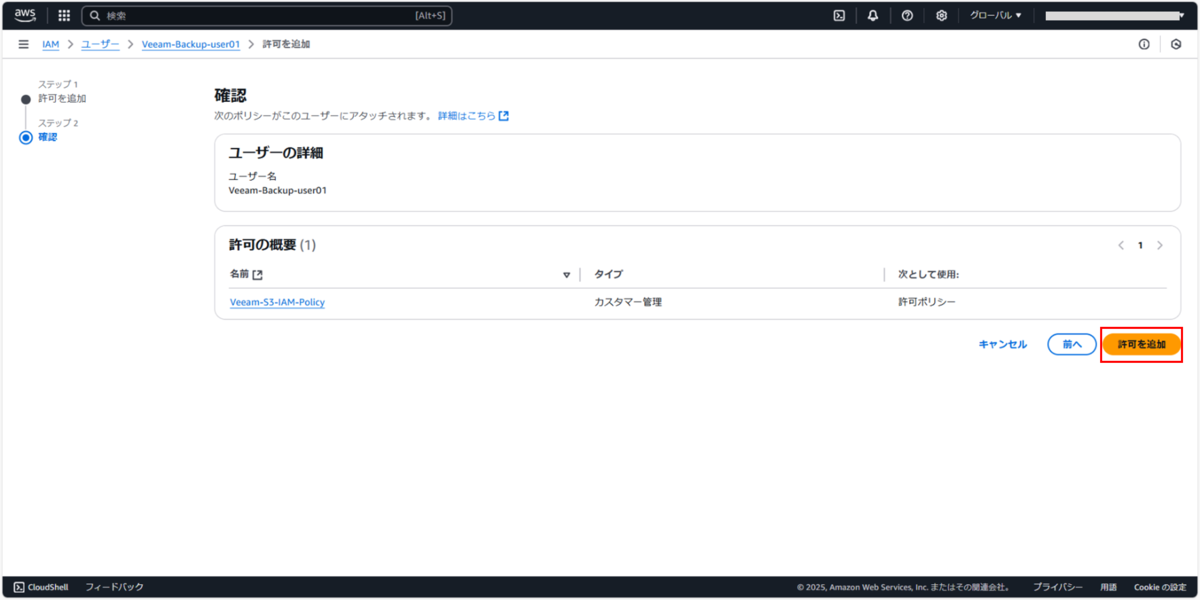Click the カスタマー管理 cell
This screenshot has height=600, width=1200.
pyautogui.click(x=628, y=302)
